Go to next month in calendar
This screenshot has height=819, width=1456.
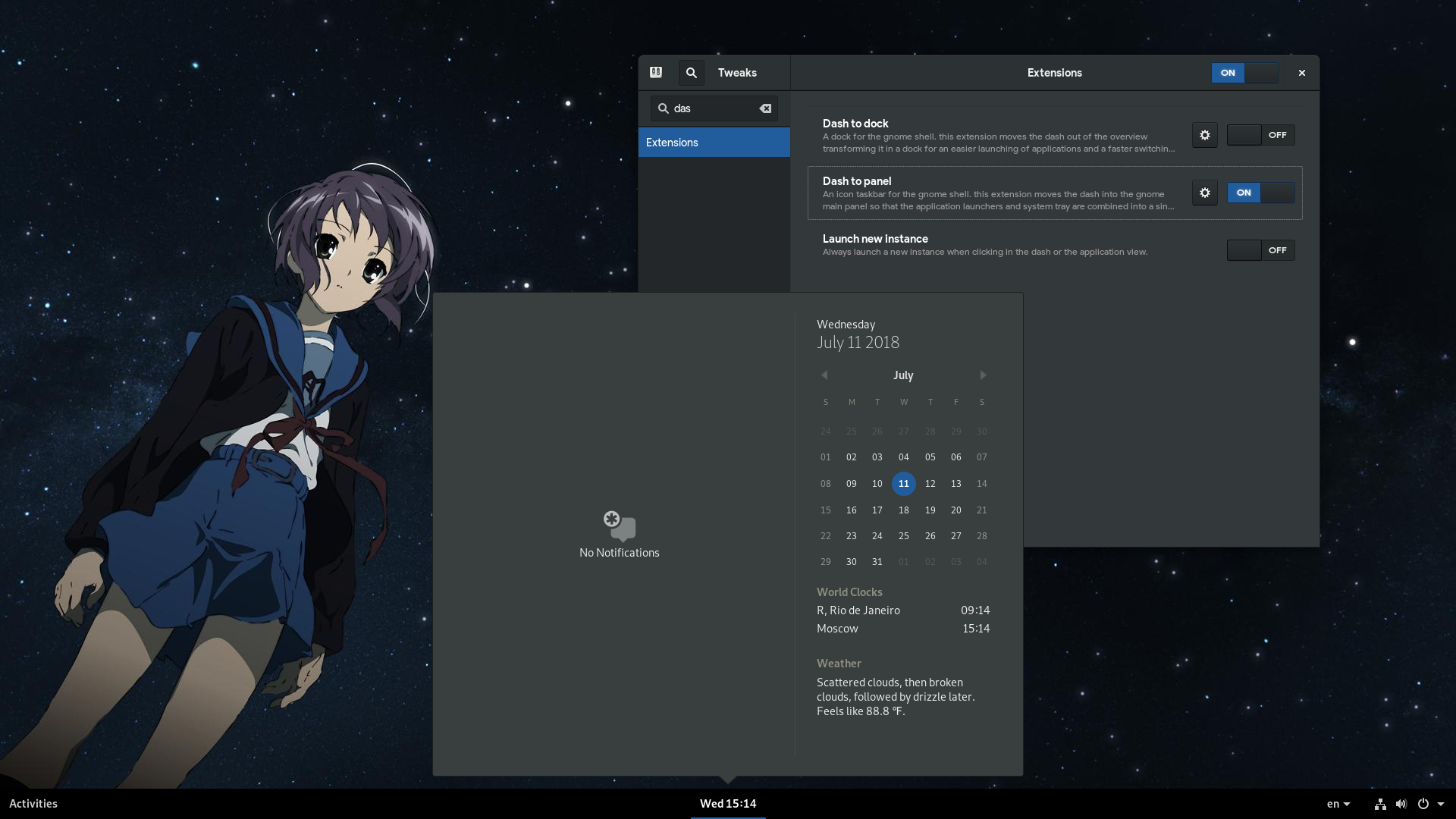(x=983, y=375)
